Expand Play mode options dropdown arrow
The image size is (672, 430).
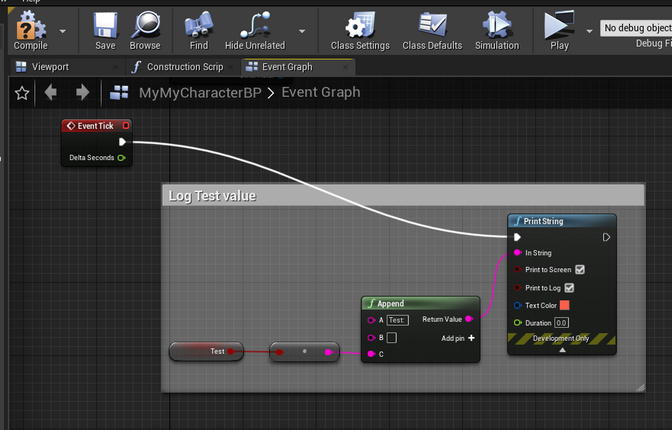tap(589, 31)
